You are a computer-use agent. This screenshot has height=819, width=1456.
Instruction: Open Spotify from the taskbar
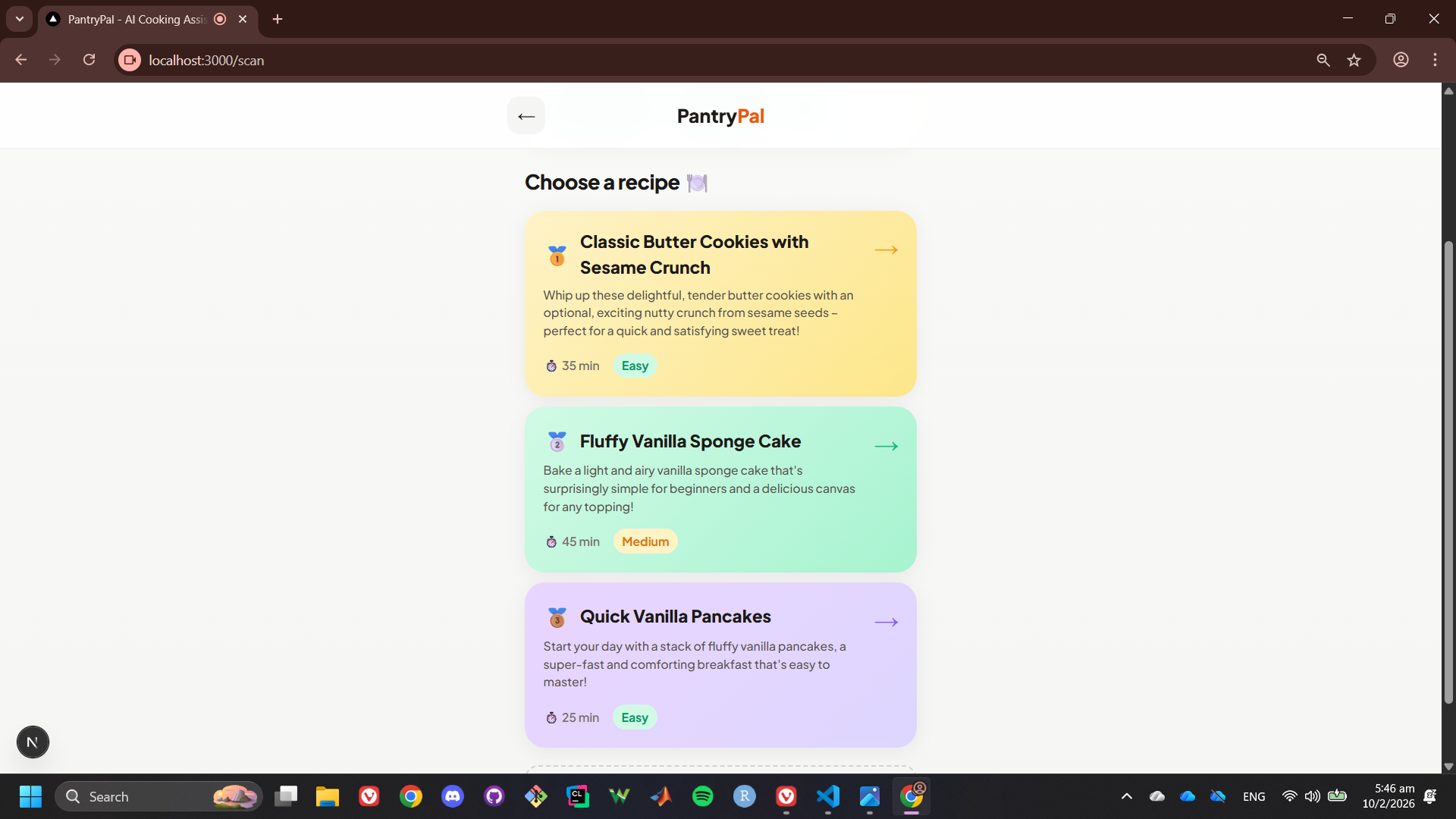[702, 796]
